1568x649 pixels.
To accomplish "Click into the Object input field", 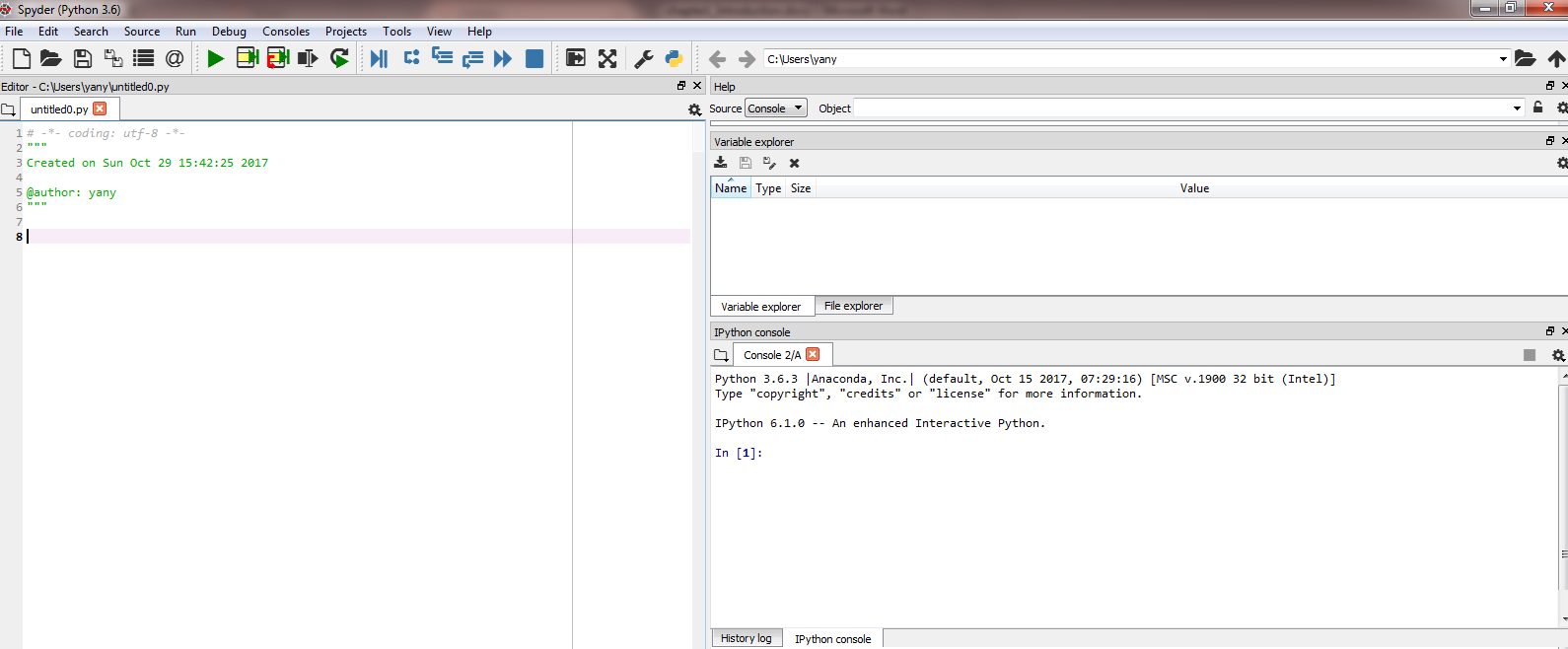I will (x=1181, y=108).
